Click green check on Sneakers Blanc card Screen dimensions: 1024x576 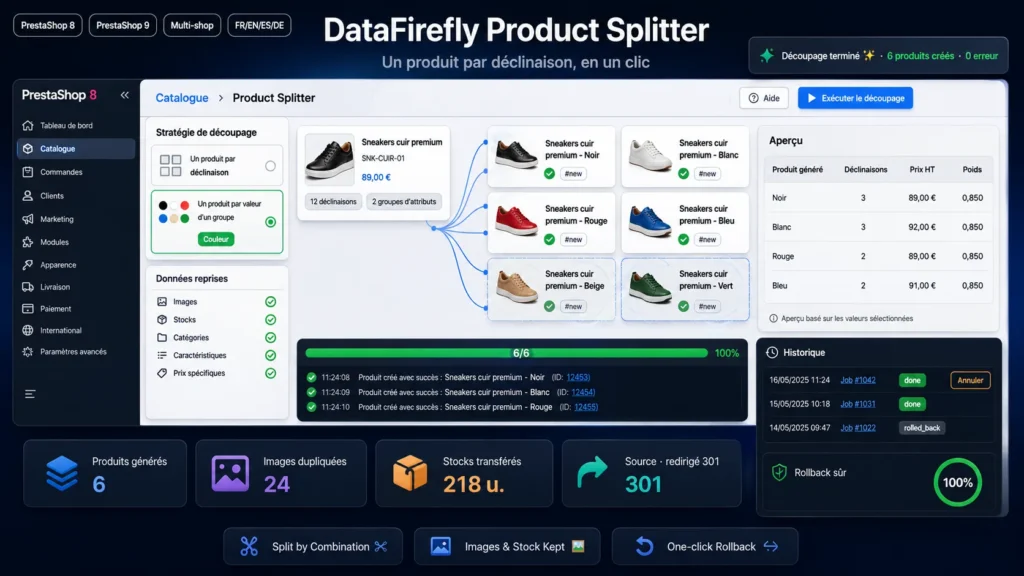(683, 174)
